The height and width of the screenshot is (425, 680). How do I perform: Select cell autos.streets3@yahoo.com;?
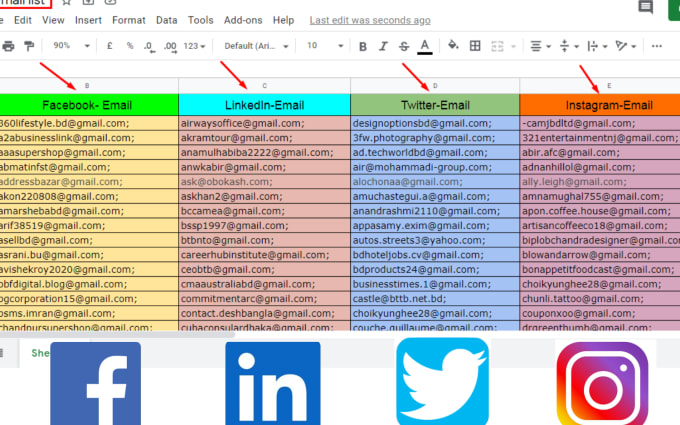click(x=435, y=240)
